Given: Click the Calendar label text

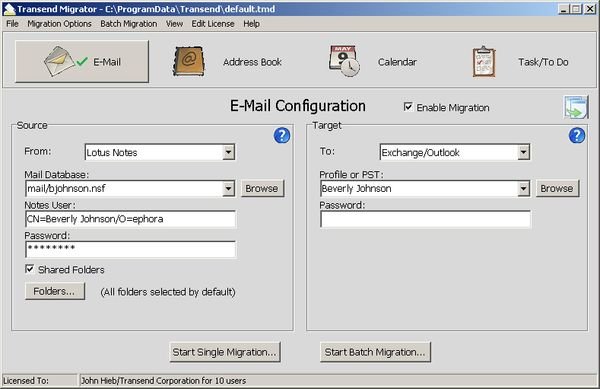Looking at the screenshot, I should point(397,62).
